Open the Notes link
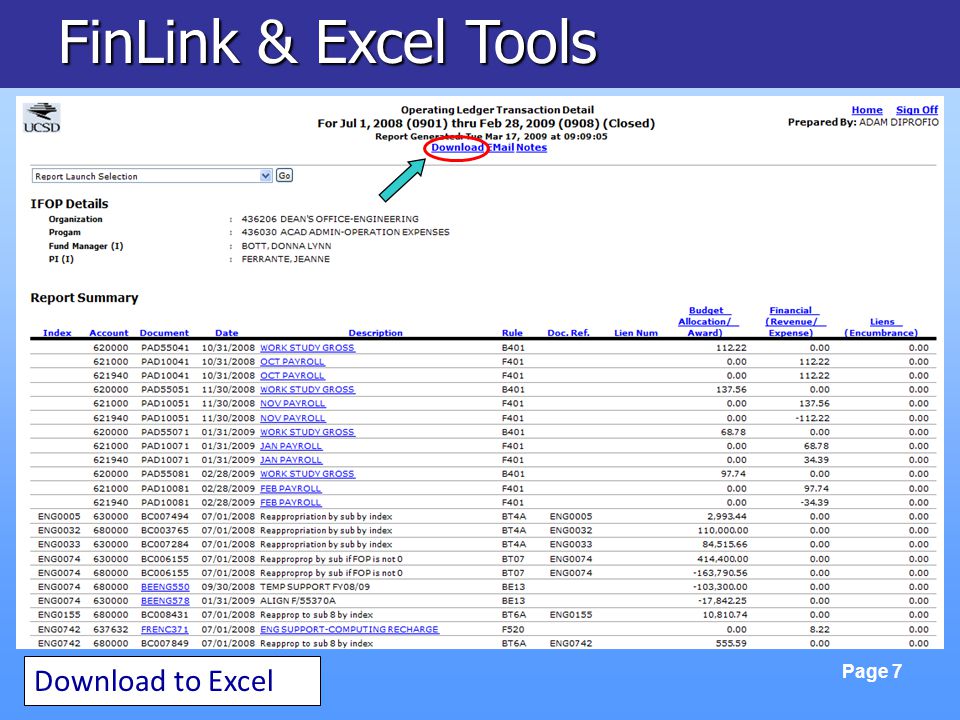 pos(531,148)
